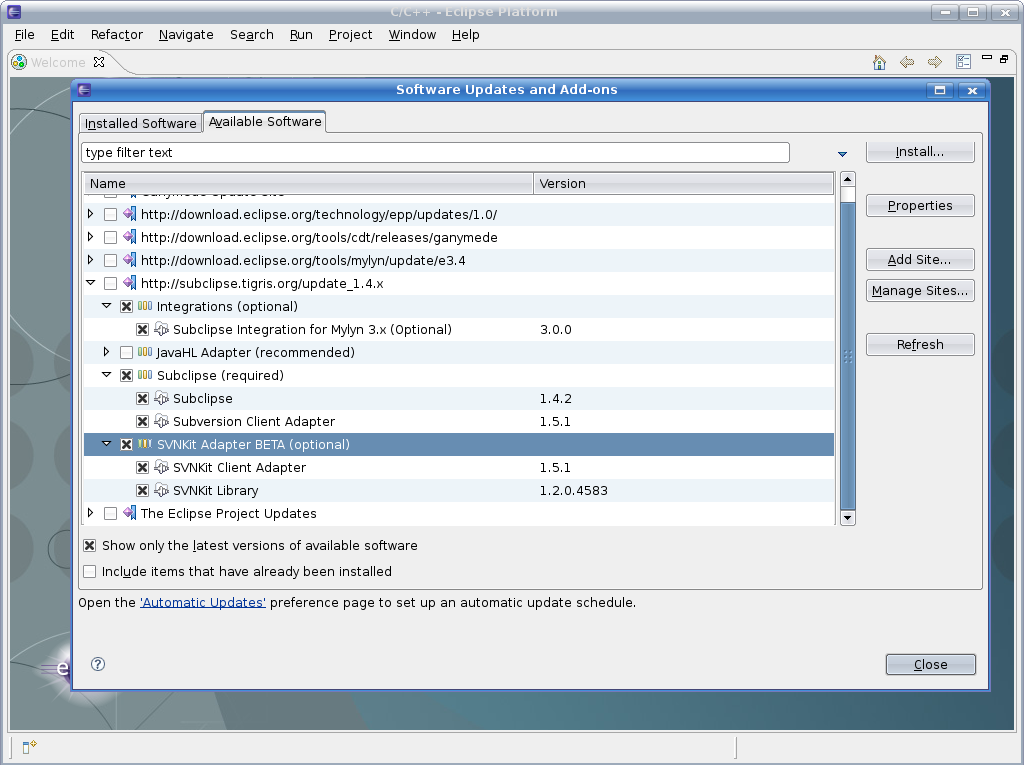Open help with the question mark icon
The height and width of the screenshot is (765, 1024).
click(x=98, y=664)
